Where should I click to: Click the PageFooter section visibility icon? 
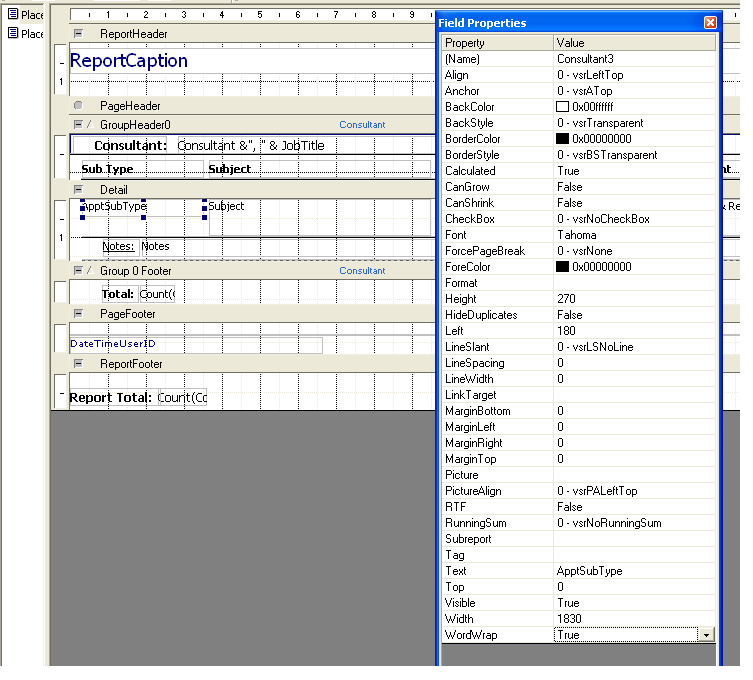[x=78, y=314]
